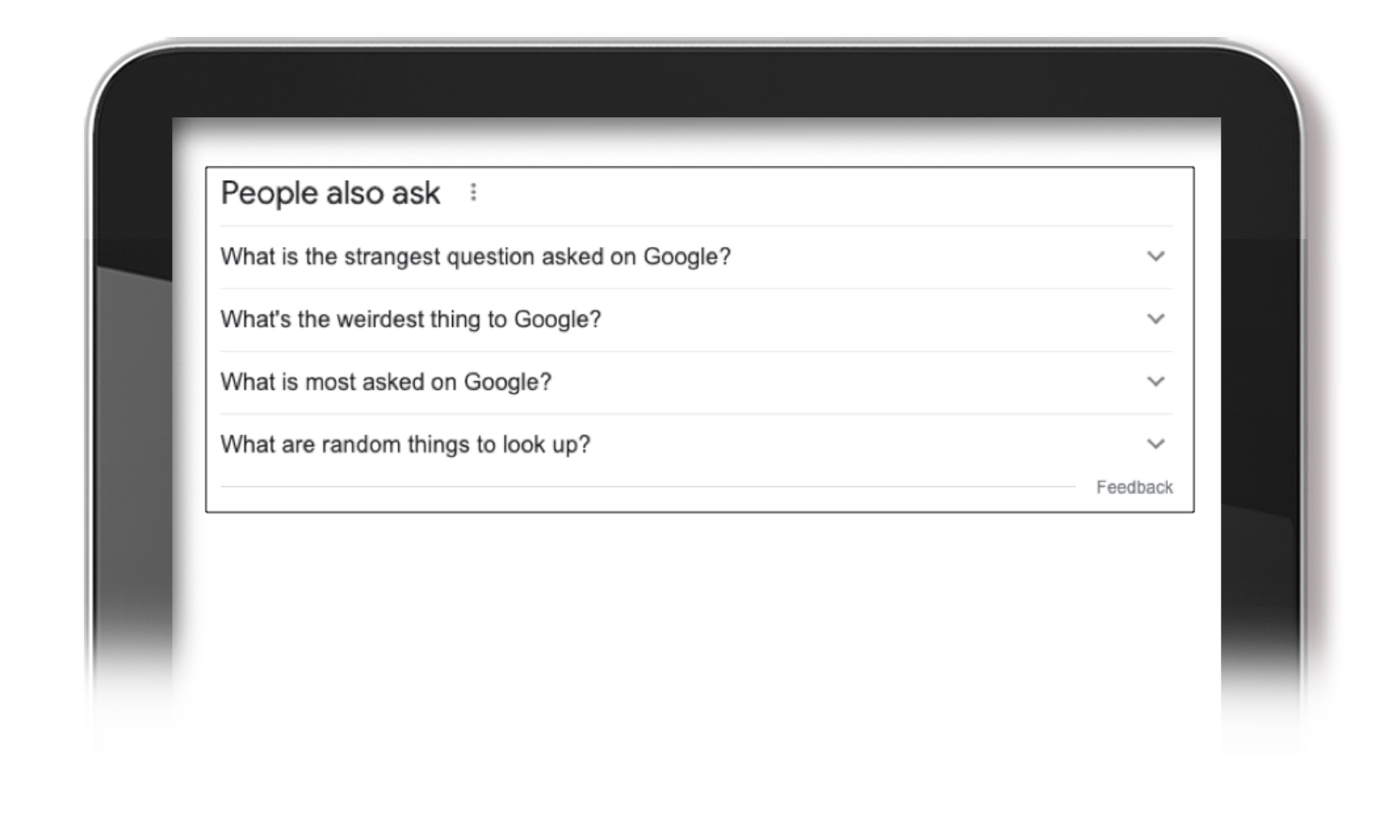
Task: Select "What are random things to look up?"
Action: coord(405,445)
